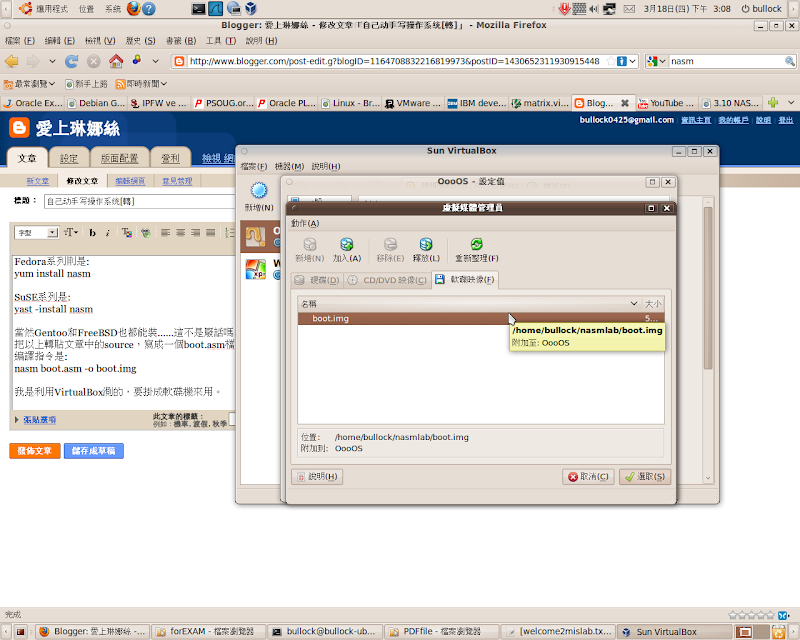Image resolution: width=800 pixels, height=640 pixels.
Task: Switch to CD/DVD 映像(C) tab
Action: pos(387,280)
